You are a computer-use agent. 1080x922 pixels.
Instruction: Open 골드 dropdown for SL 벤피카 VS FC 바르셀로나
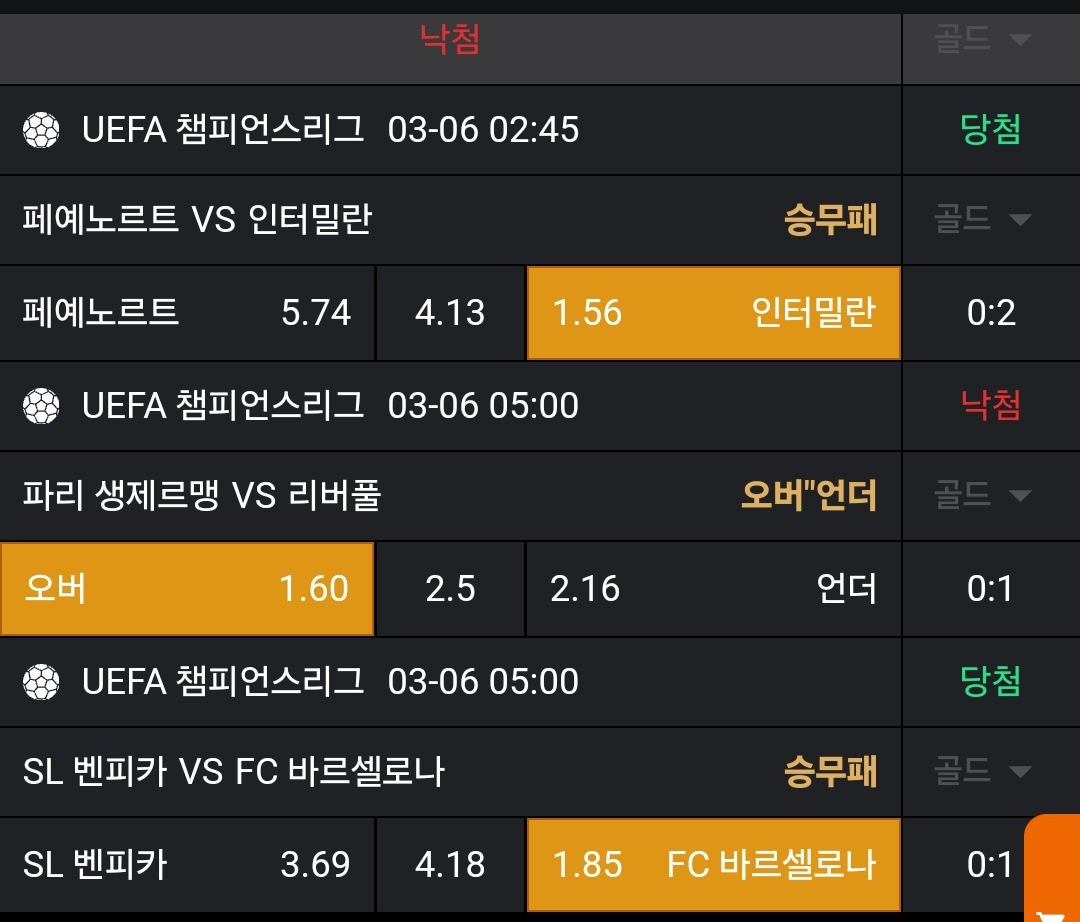click(x=982, y=771)
